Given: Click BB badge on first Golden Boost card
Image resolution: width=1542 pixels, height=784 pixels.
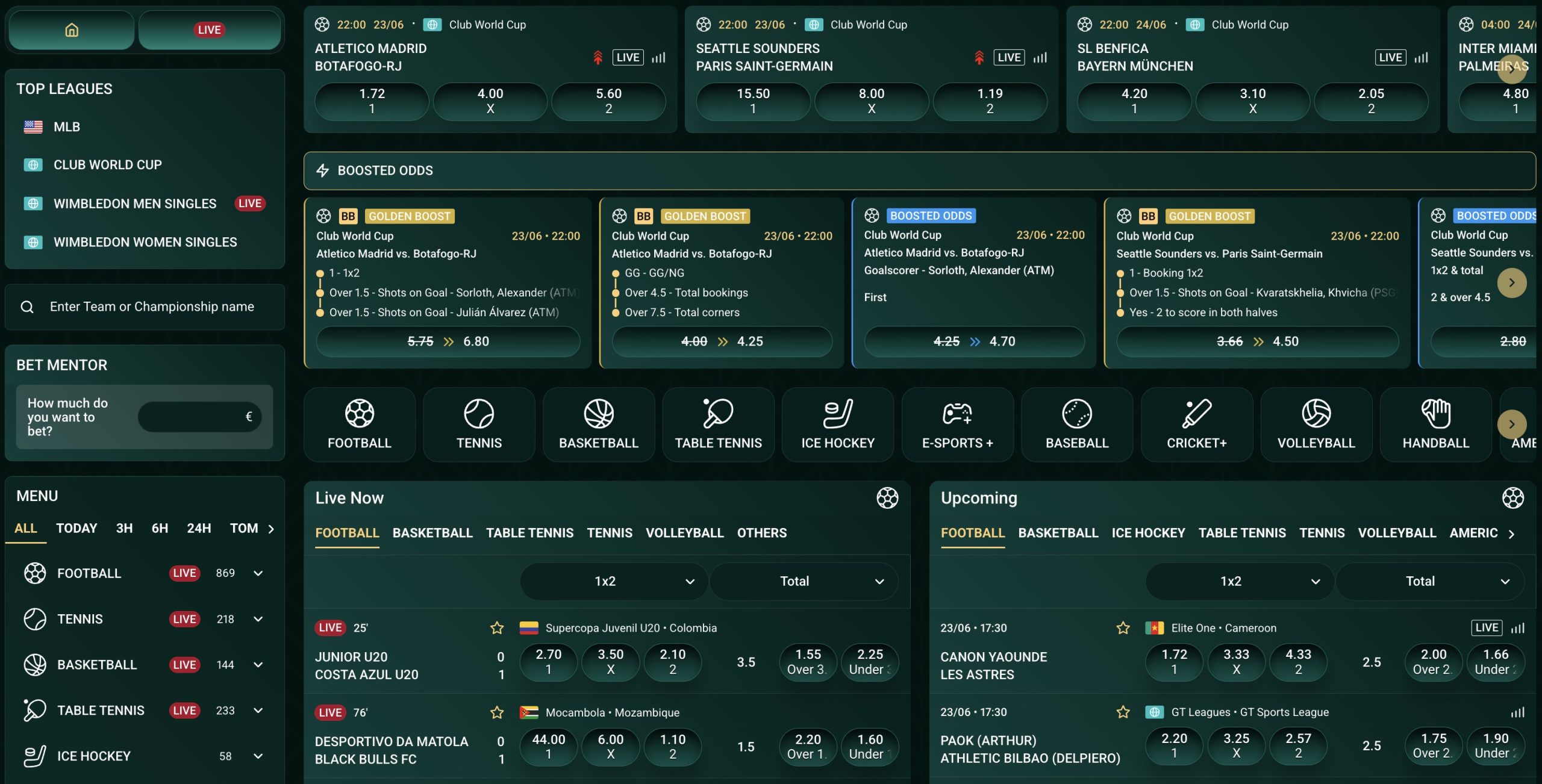Looking at the screenshot, I should click(x=348, y=216).
